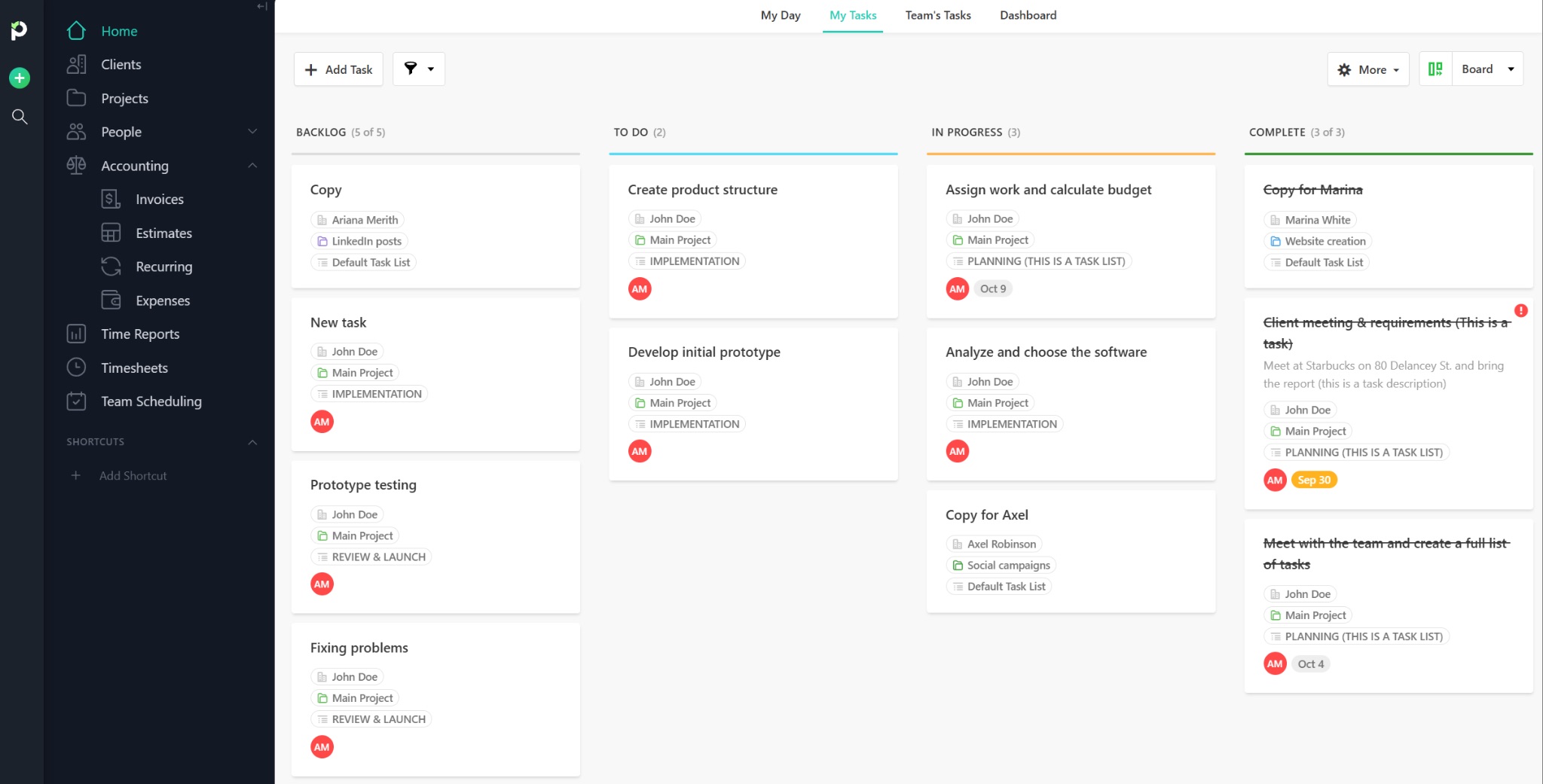Click the AM avatar on Analyze and choose software
1543x784 pixels.
pos(958,451)
